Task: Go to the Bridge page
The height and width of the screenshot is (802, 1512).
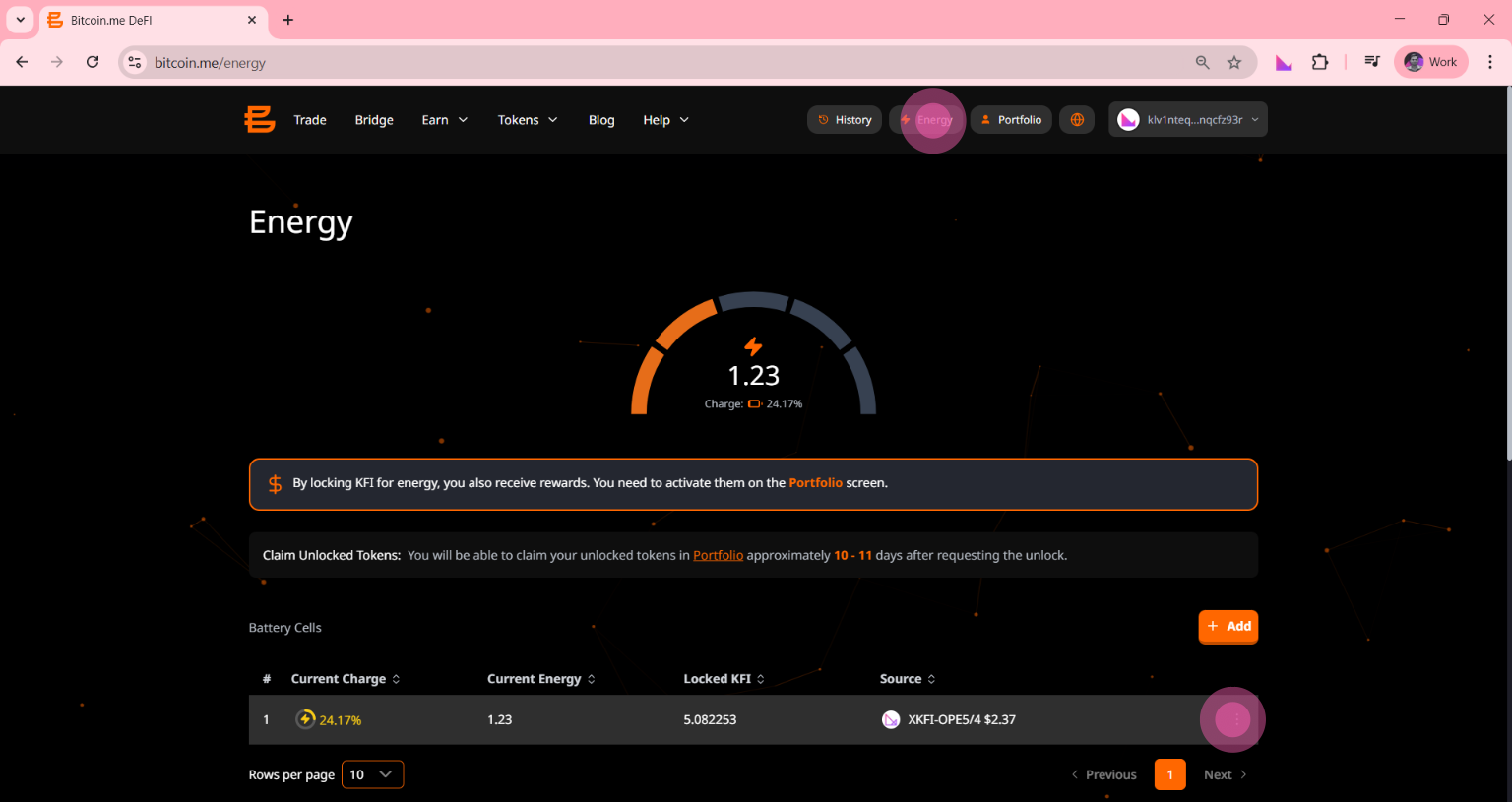Action: pyautogui.click(x=374, y=120)
